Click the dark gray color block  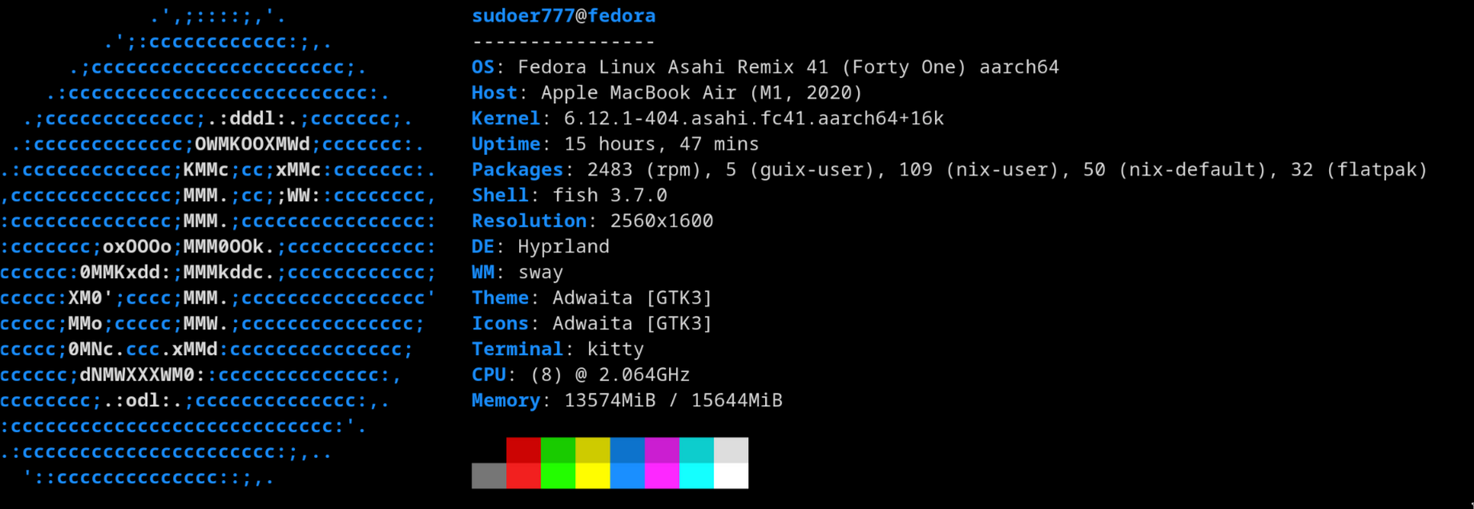(489, 475)
